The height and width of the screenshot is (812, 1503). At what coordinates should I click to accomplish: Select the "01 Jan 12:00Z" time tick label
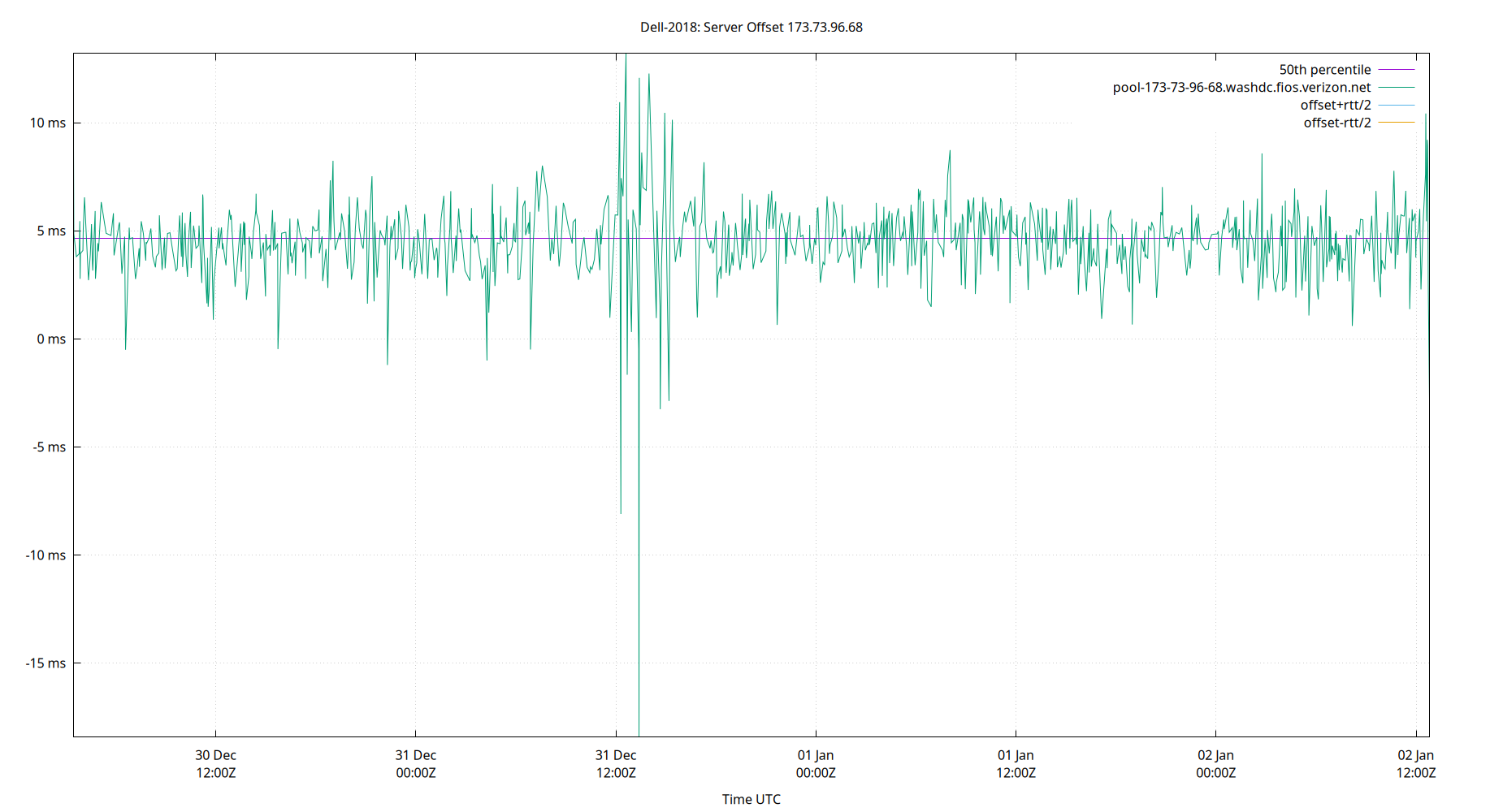1018,764
